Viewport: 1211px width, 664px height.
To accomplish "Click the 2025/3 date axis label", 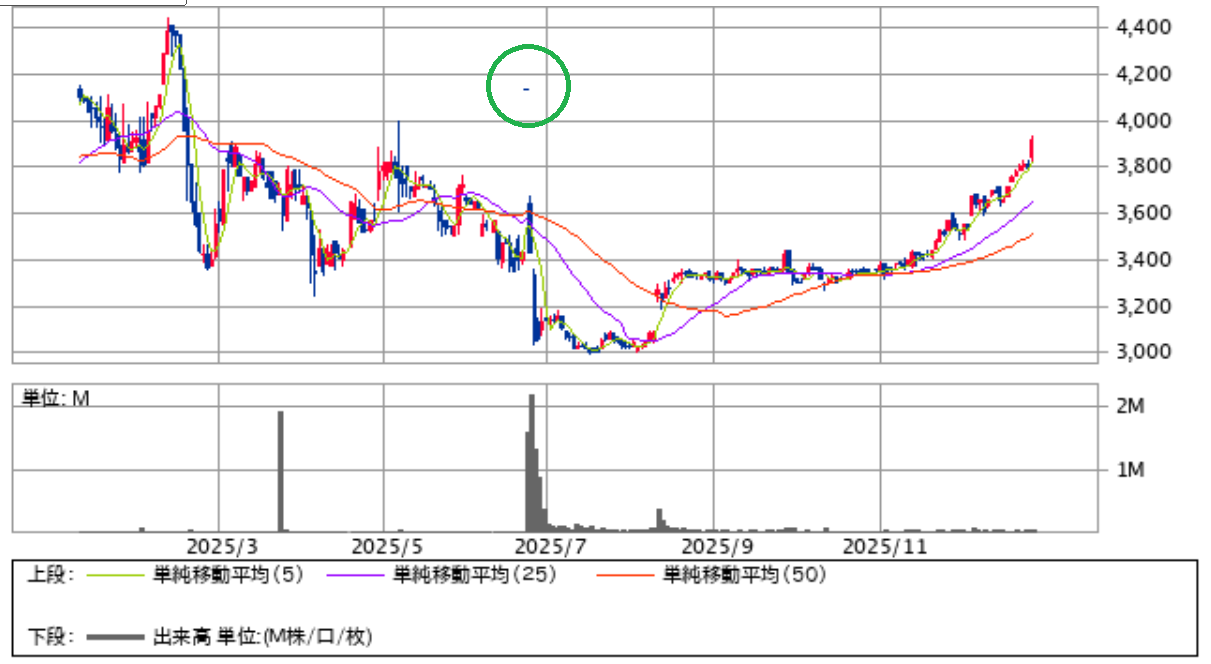I will pyautogui.click(x=217, y=548).
